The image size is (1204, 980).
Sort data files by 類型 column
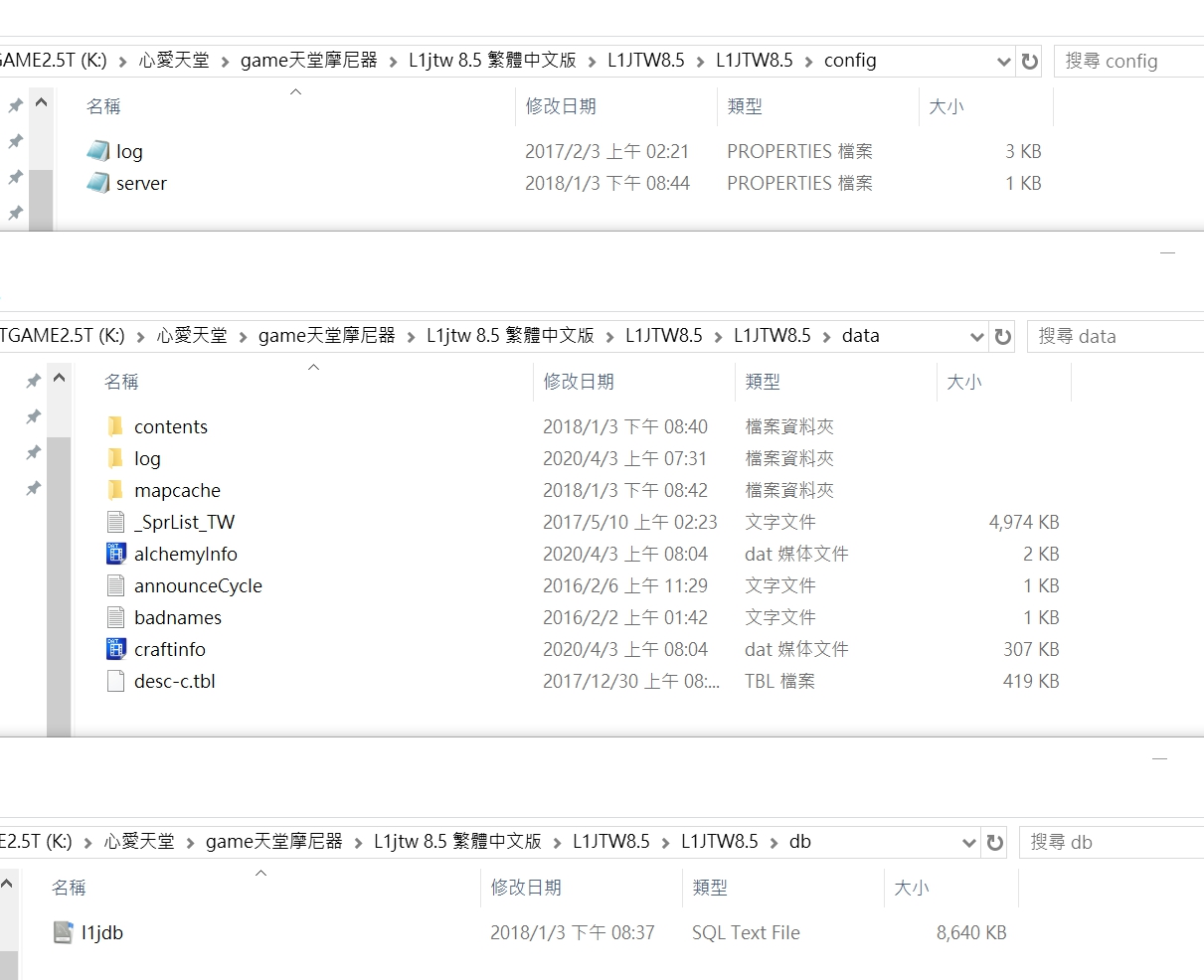coord(763,382)
